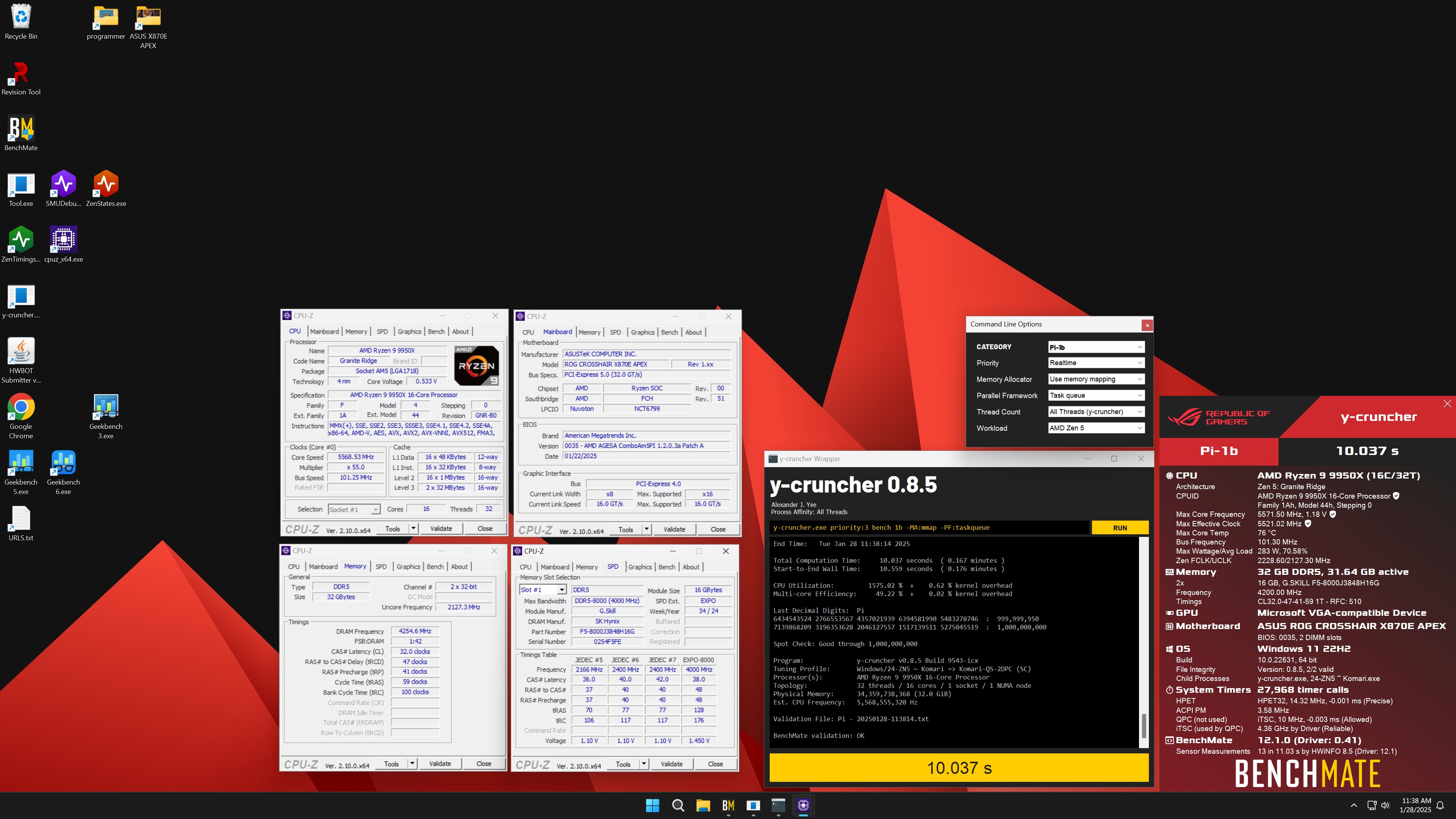
Task: Switch to y-cruncher Wrapper terminal taskbar icon
Action: point(778,805)
